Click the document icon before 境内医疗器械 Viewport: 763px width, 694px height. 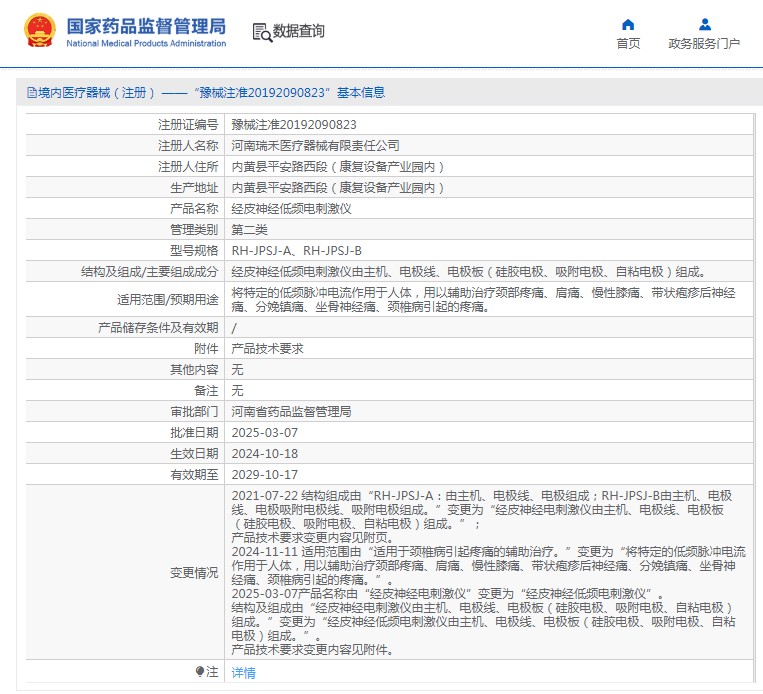point(30,93)
